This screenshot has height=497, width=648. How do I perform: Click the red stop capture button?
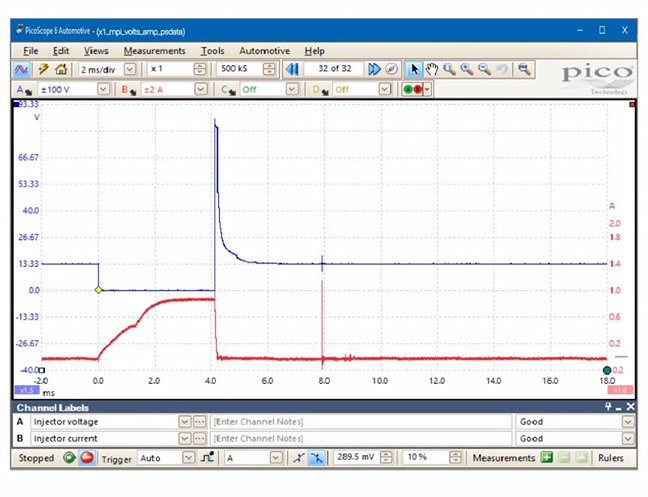86,458
